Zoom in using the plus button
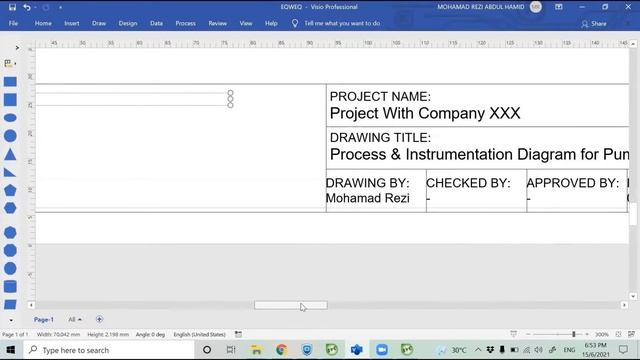Image resolution: width=640 pixels, height=360 pixels. coord(587,334)
